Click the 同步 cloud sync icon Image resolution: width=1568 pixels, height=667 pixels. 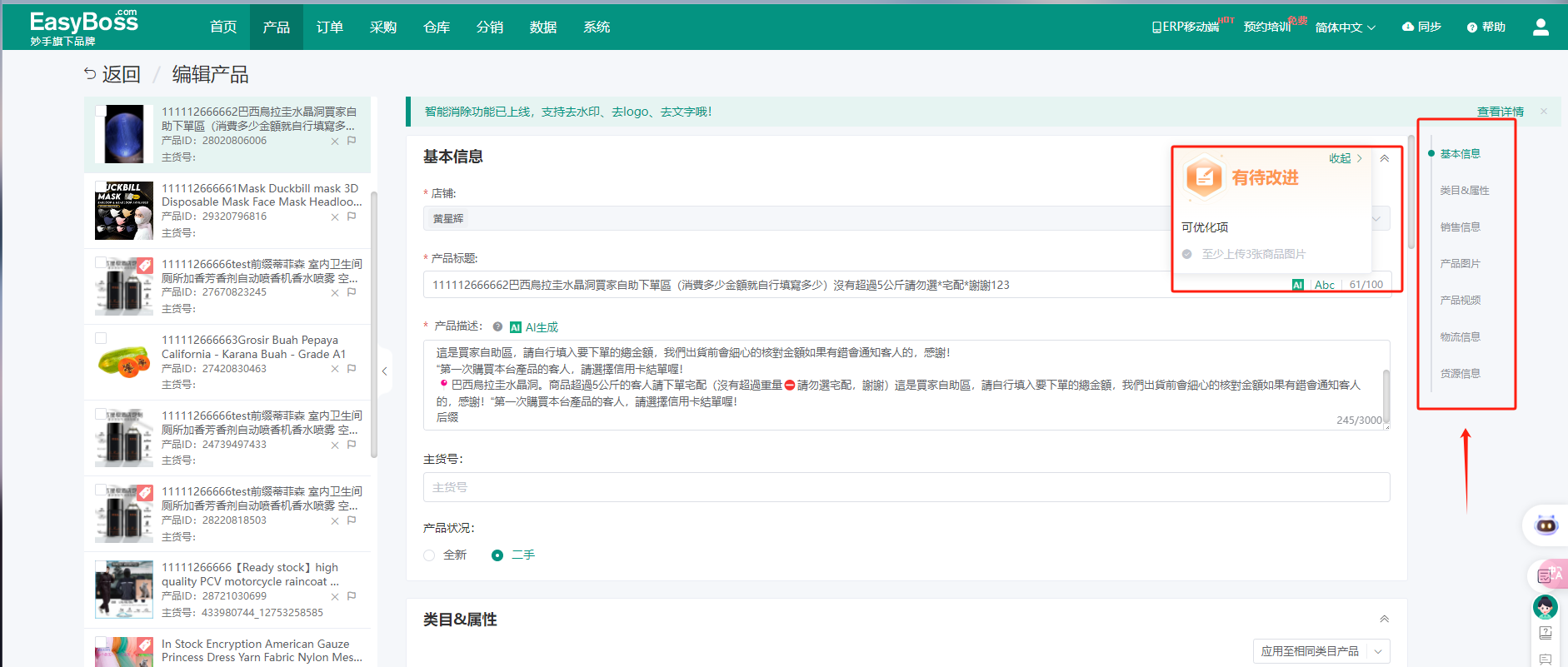tap(1408, 27)
